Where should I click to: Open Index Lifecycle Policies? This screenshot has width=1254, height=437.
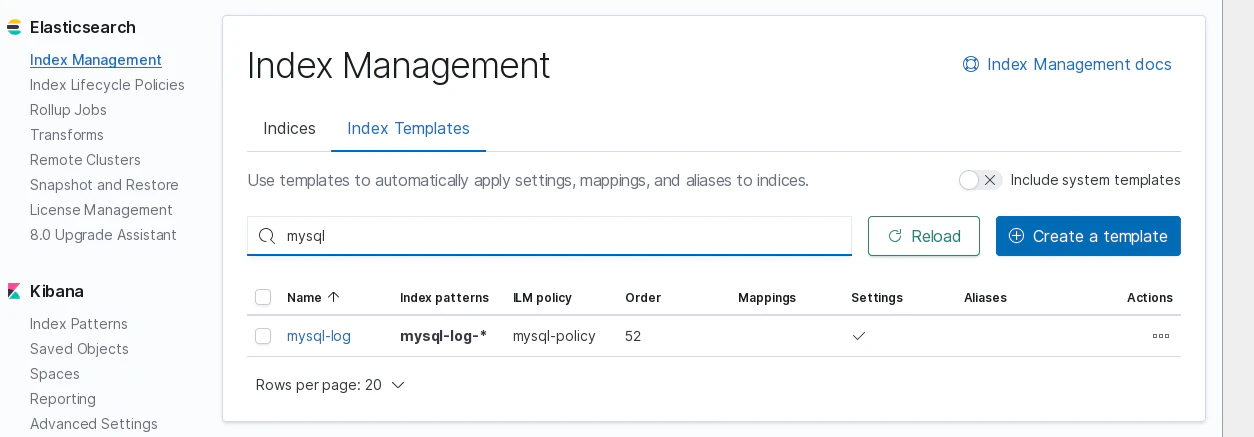click(x=107, y=85)
